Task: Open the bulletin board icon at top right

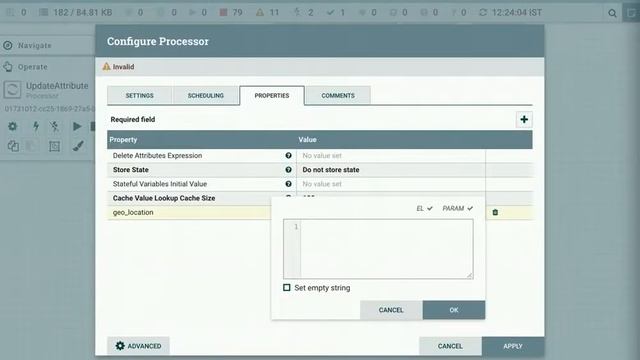Action: [631, 13]
